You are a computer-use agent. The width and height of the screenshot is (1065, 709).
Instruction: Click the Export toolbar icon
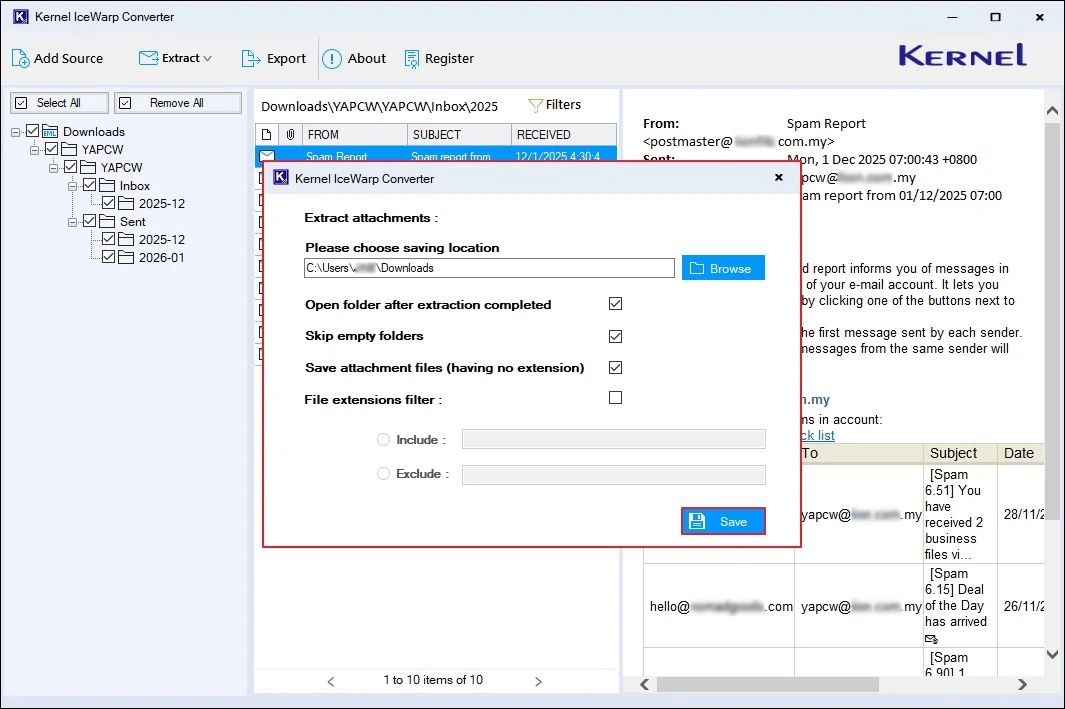pos(251,58)
